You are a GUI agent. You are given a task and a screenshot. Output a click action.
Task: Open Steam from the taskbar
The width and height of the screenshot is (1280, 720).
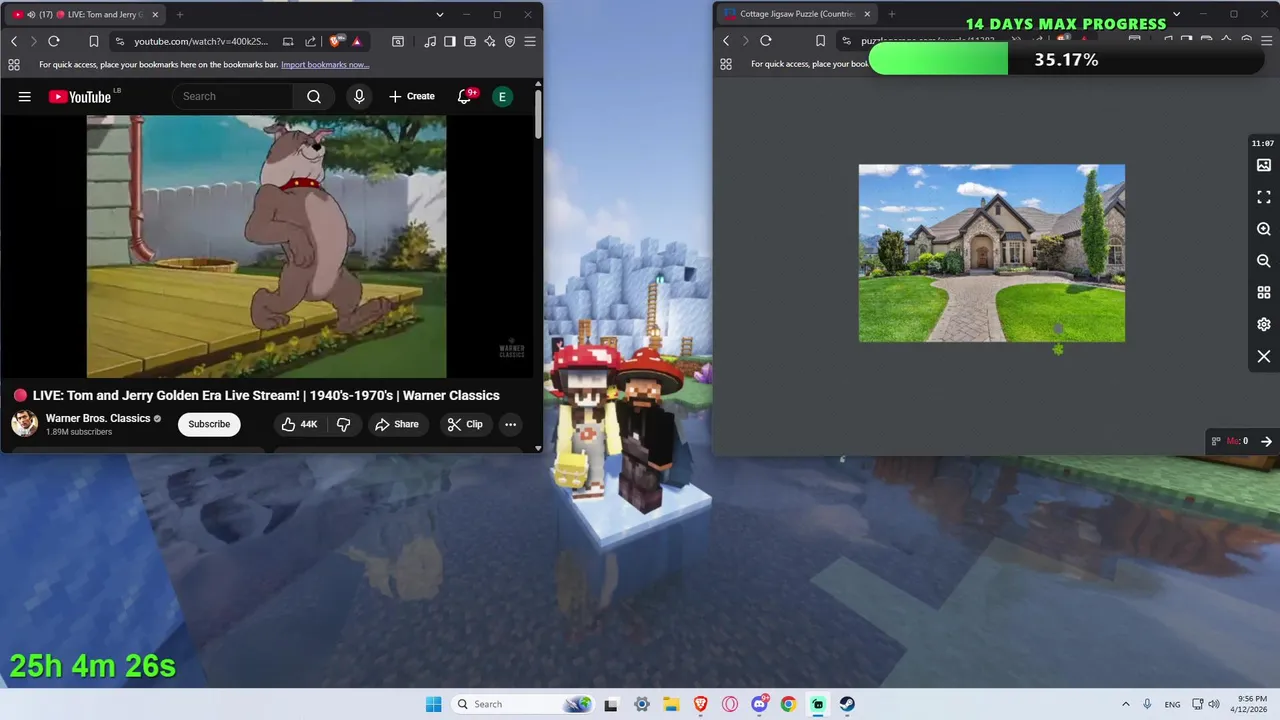847,704
